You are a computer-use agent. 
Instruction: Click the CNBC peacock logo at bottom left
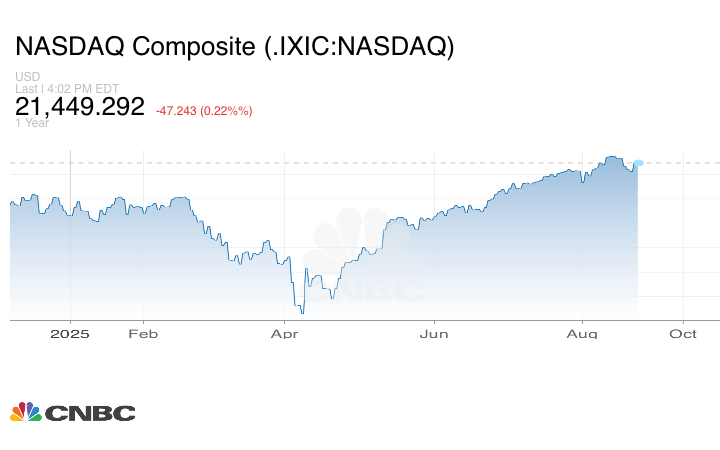[25, 411]
